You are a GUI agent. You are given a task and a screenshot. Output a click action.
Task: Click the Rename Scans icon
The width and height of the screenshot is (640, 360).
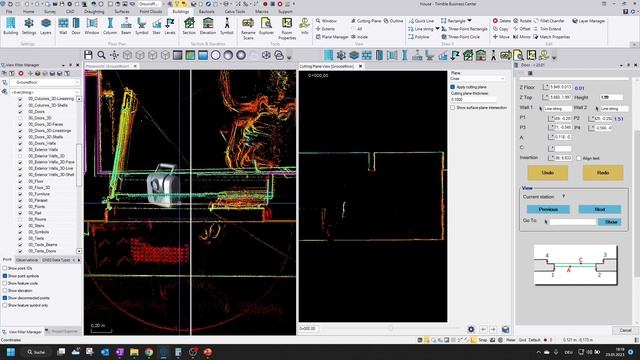248,29
